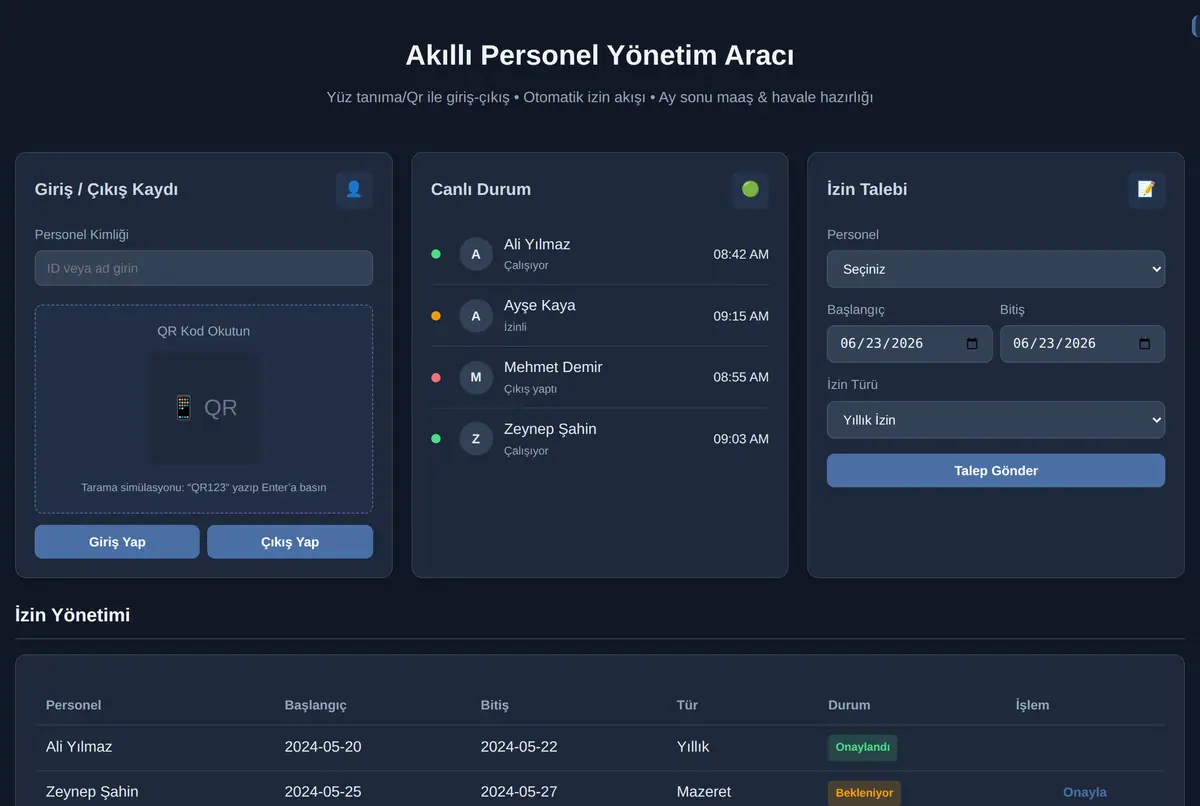Image resolution: width=1200 pixels, height=806 pixels.
Task: Select Ali Yılmaz in Canlı Durum list
Action: coord(600,254)
